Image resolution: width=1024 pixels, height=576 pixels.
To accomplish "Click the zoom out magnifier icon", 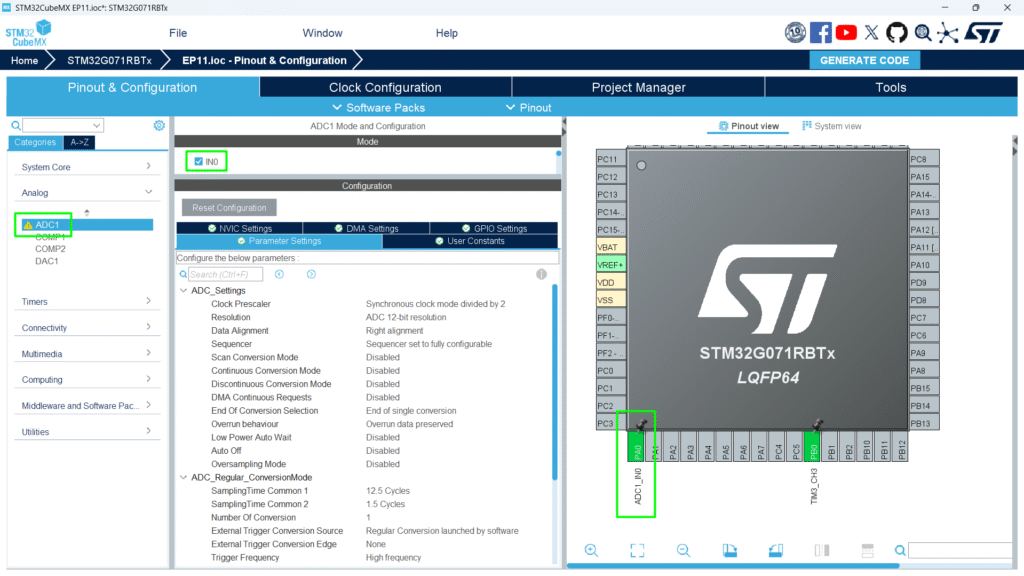I will (x=683, y=550).
